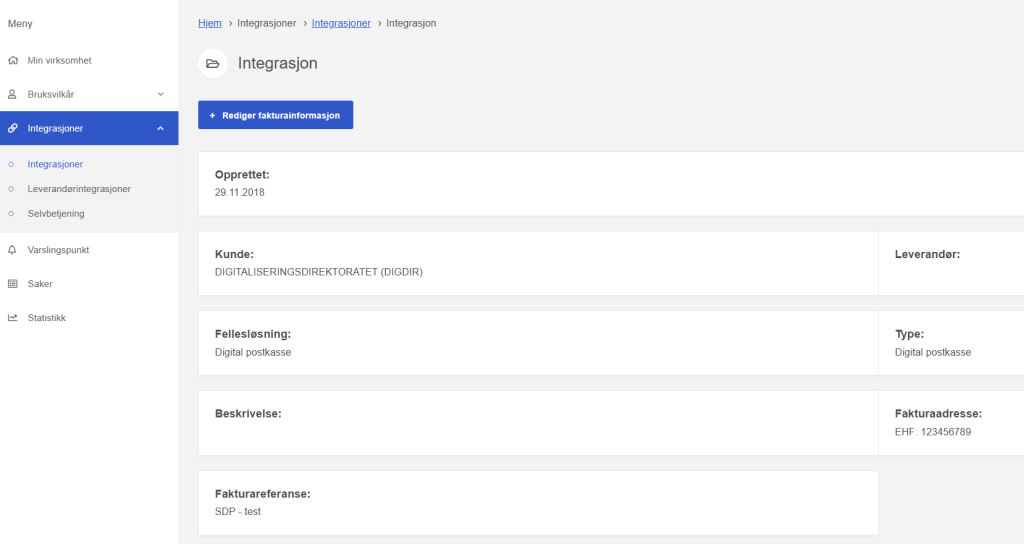Expand the Bruksvilkår chevron
The image size is (1024, 544).
pyautogui.click(x=160, y=94)
